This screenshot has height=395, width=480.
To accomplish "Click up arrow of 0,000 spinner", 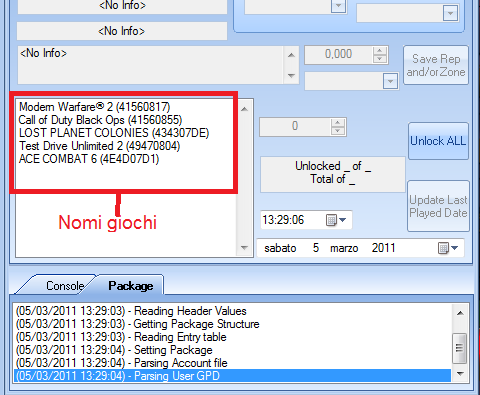I will pyautogui.click(x=380, y=51).
